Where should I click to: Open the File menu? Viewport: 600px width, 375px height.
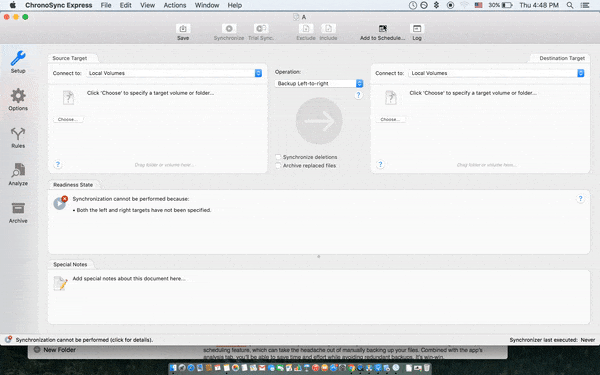pos(106,5)
